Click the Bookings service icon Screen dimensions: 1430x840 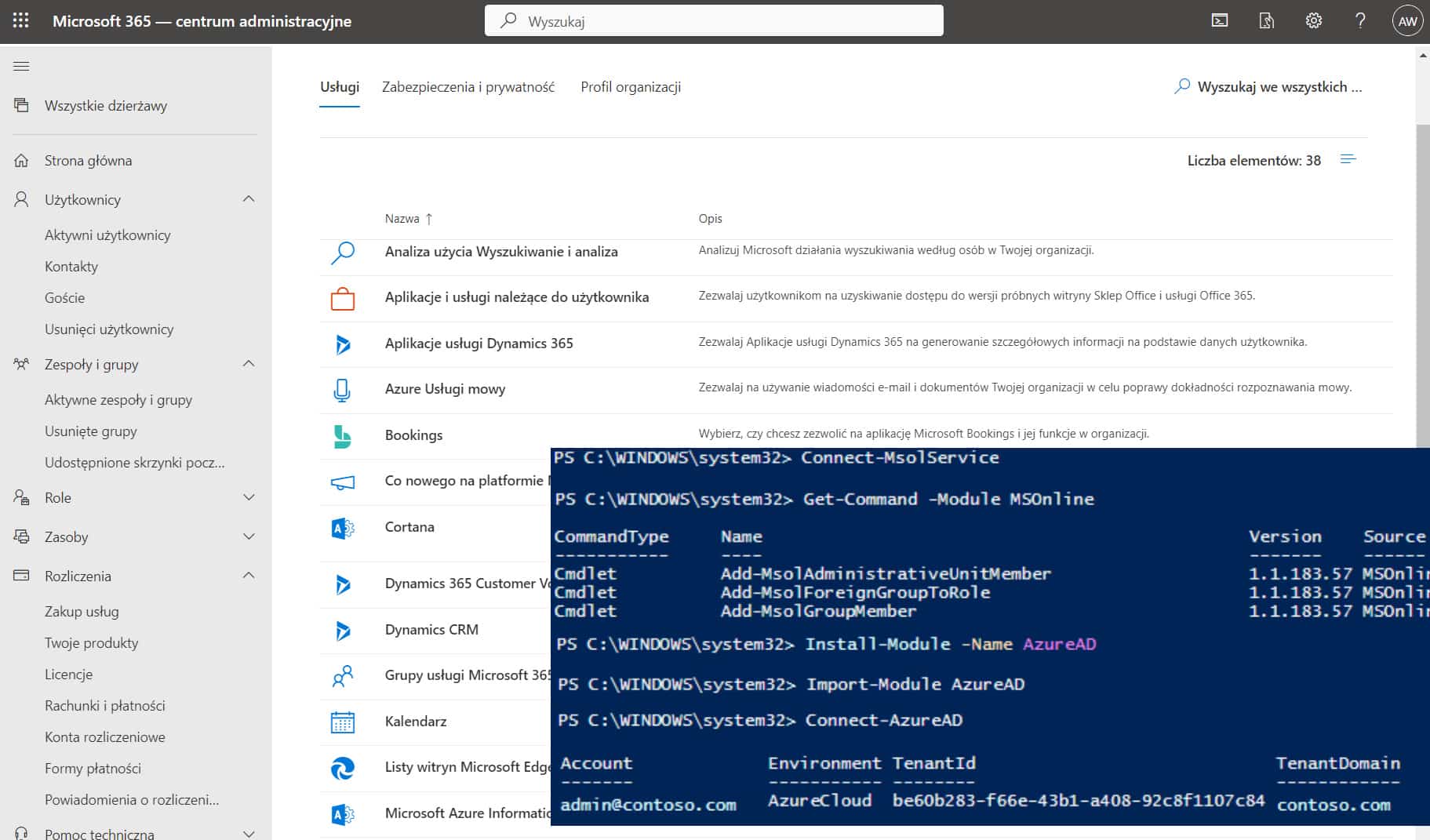click(x=342, y=436)
